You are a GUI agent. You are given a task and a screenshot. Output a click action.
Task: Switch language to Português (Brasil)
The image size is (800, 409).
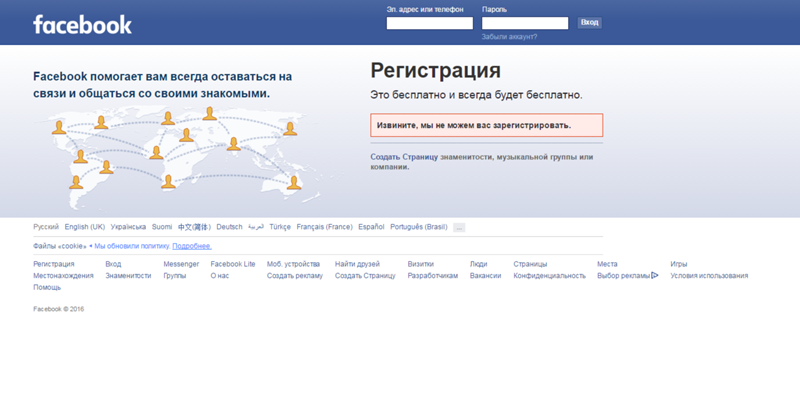pos(418,227)
